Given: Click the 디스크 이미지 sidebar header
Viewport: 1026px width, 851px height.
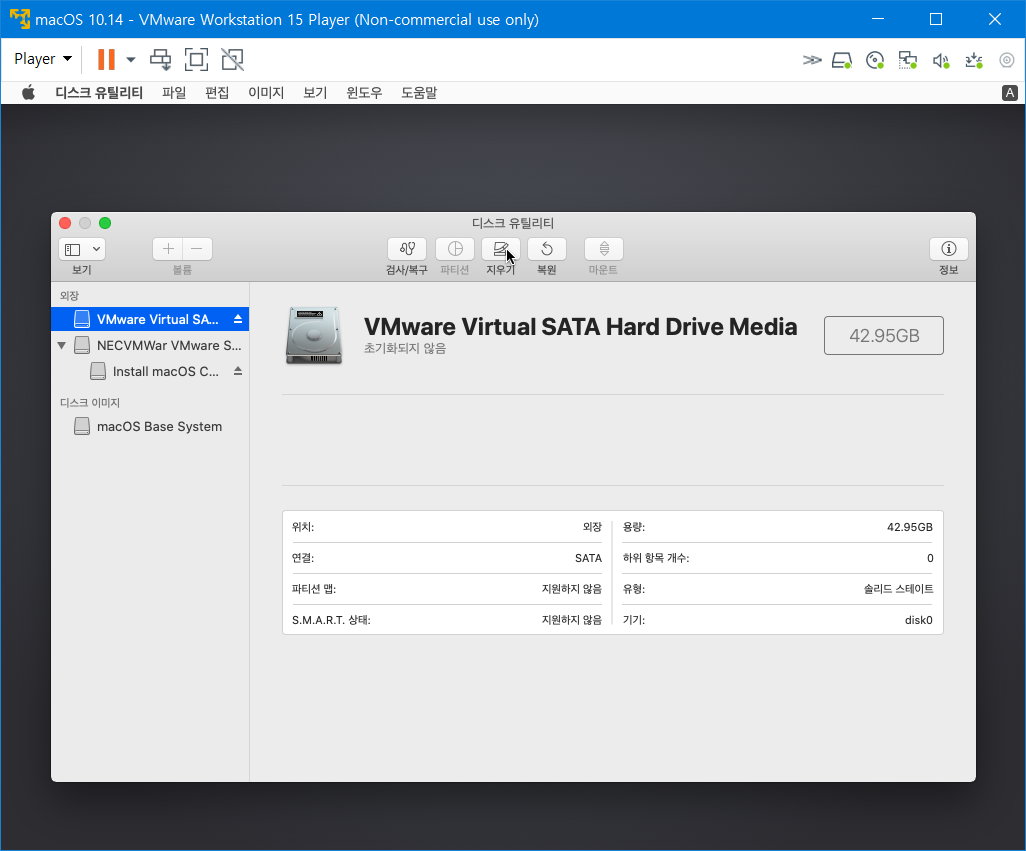Looking at the screenshot, I should click(90, 403).
